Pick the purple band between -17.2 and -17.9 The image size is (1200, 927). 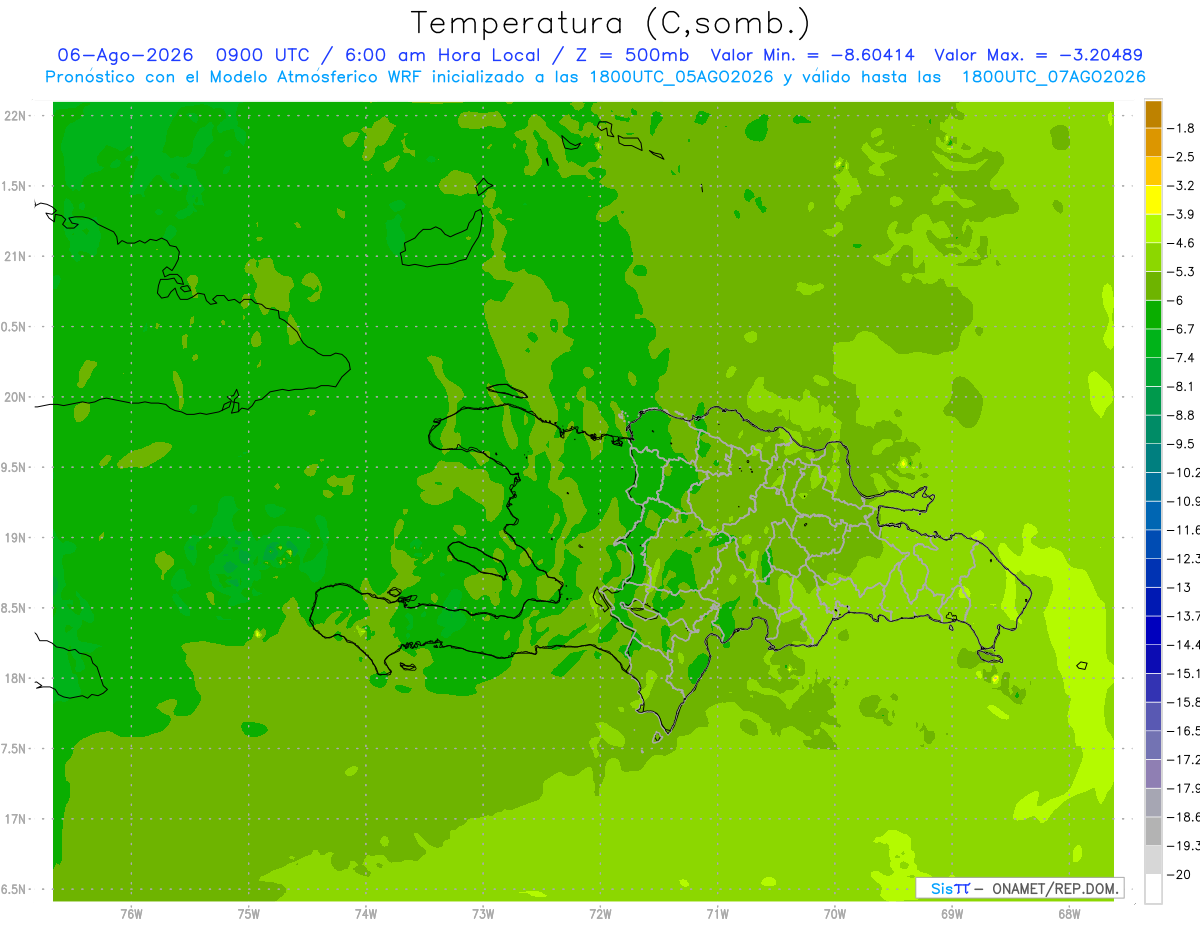point(1153,773)
